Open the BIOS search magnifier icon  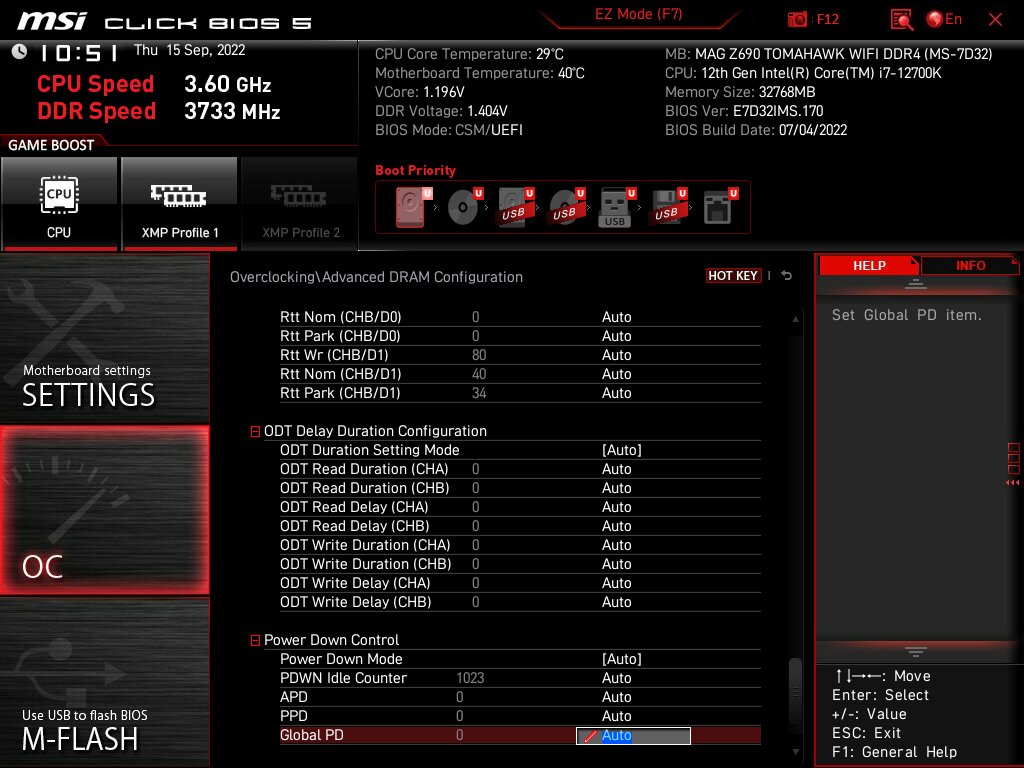click(901, 20)
